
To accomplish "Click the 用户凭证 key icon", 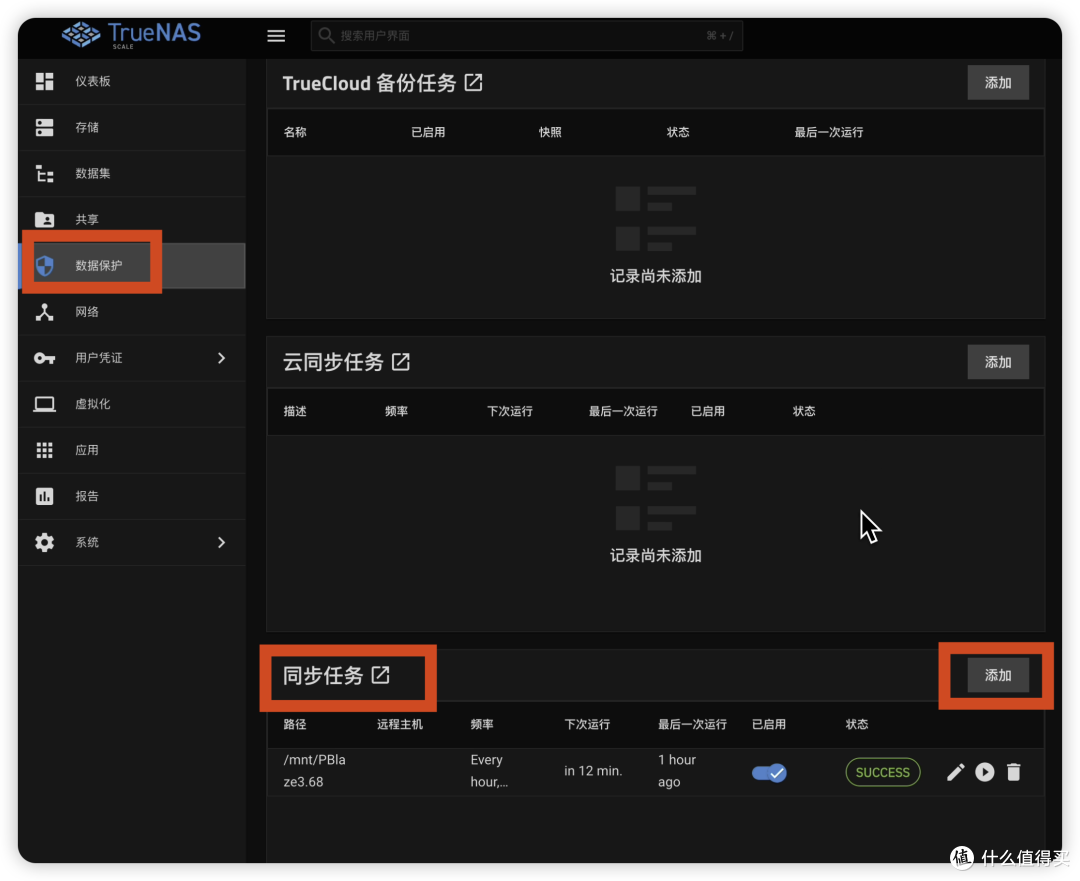I will point(45,358).
